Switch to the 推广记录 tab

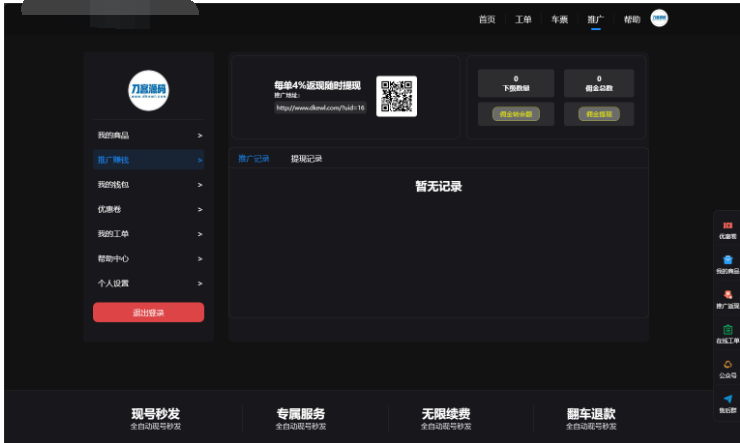tap(253, 159)
